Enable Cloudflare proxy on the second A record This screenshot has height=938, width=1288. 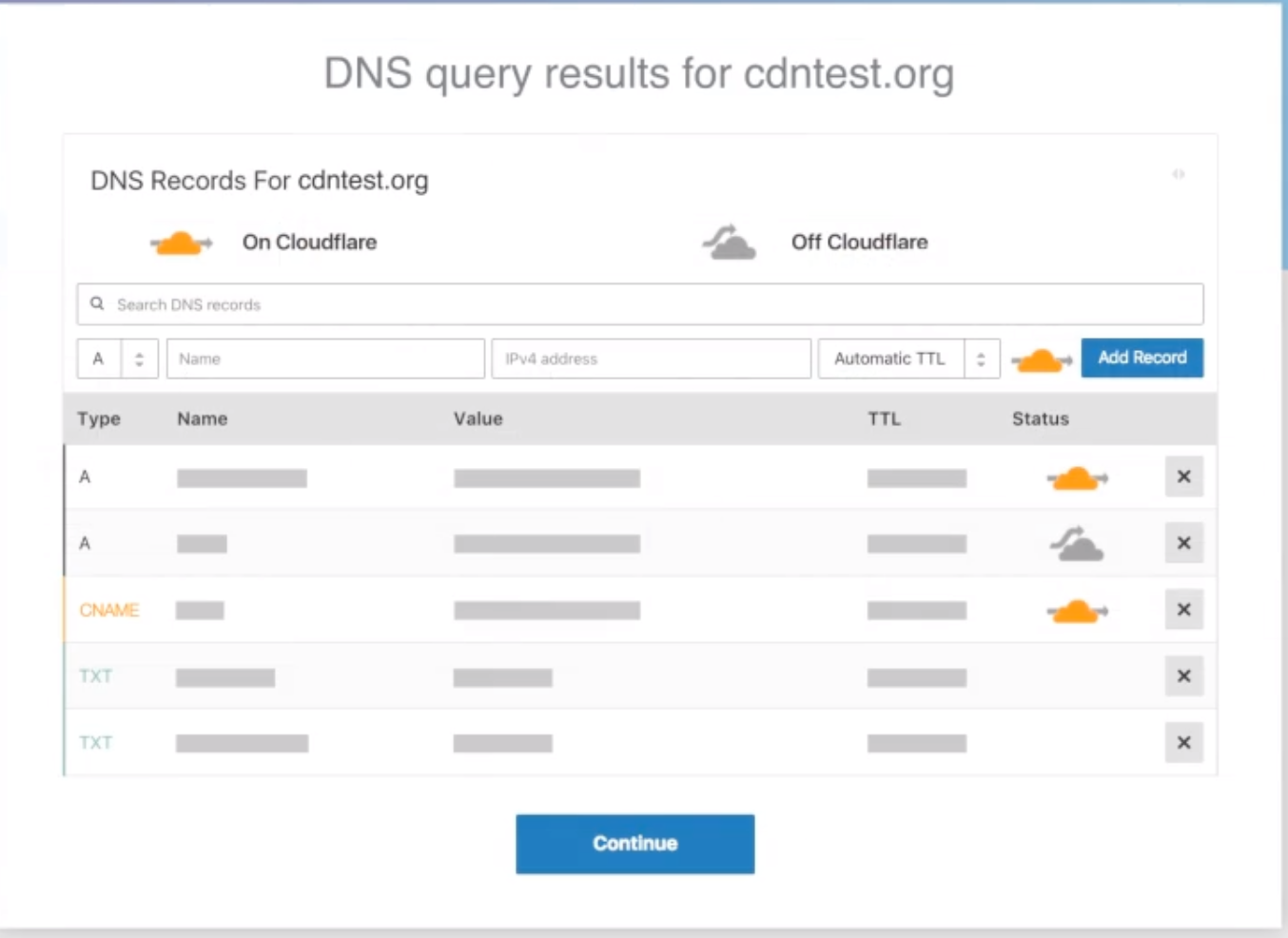point(1077,542)
